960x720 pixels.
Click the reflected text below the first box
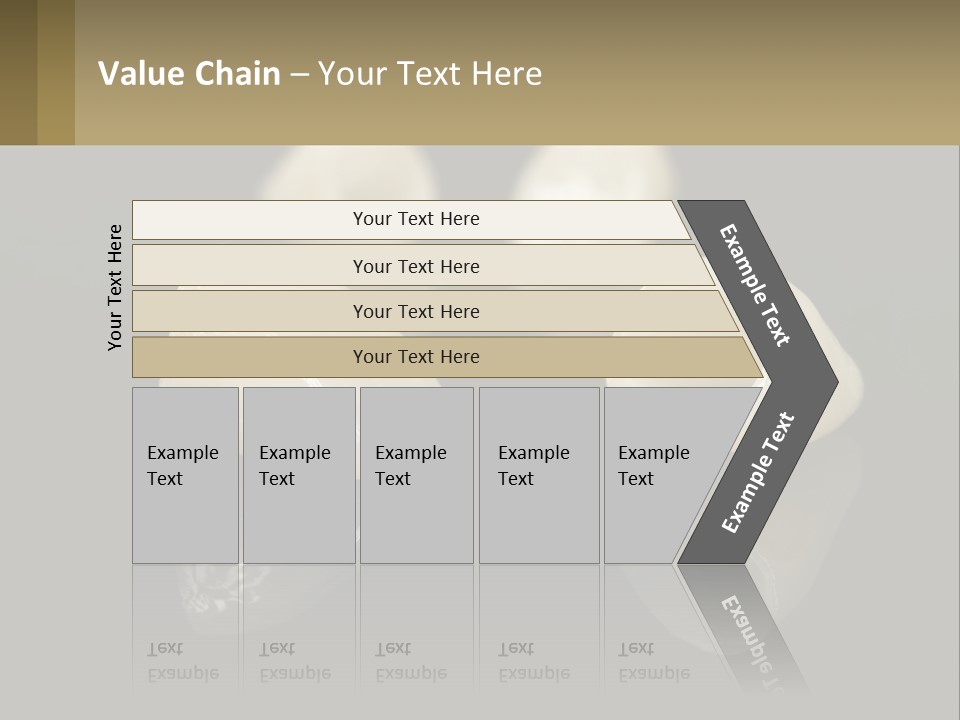pos(183,661)
